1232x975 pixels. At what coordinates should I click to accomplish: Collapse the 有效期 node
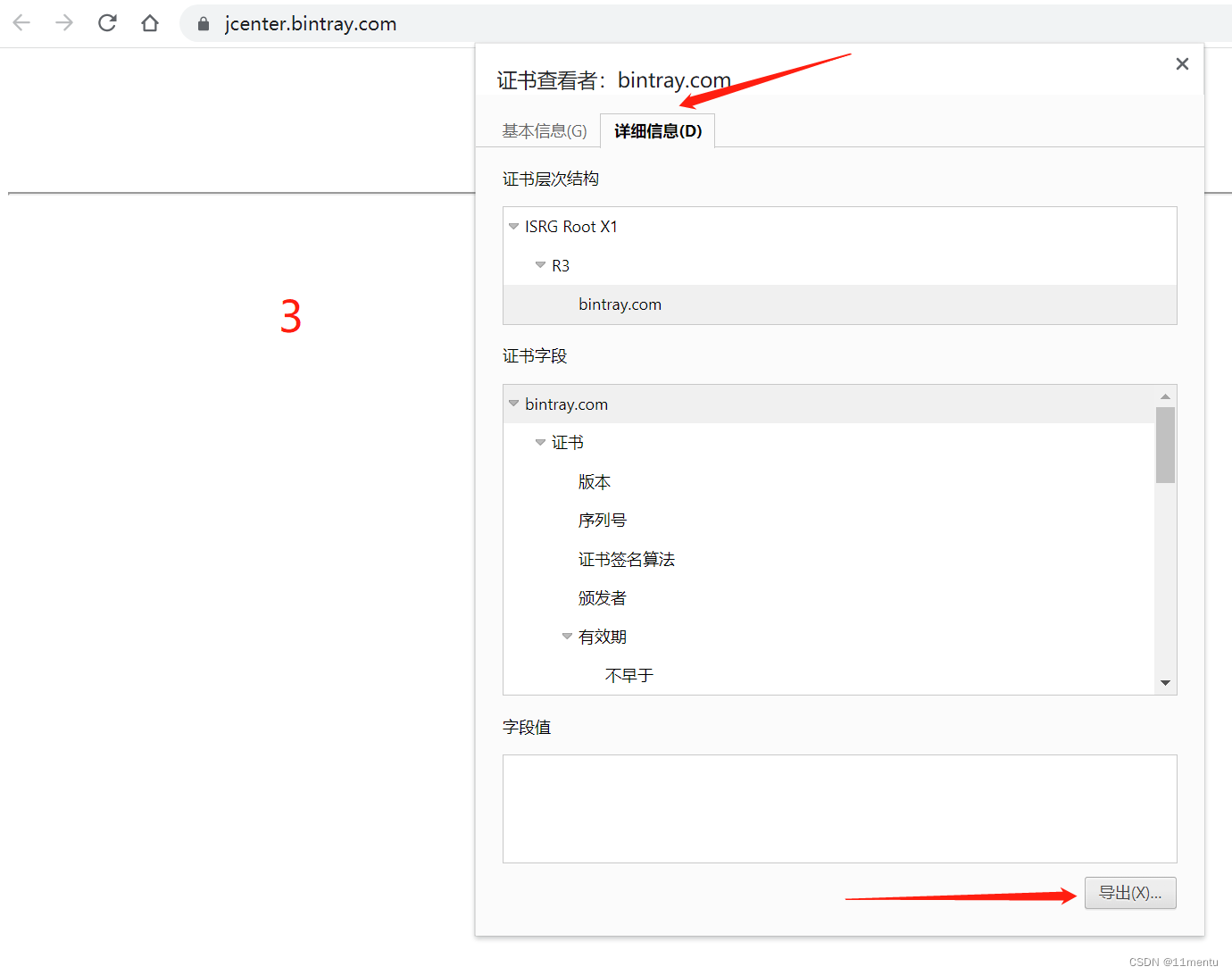[x=567, y=637]
